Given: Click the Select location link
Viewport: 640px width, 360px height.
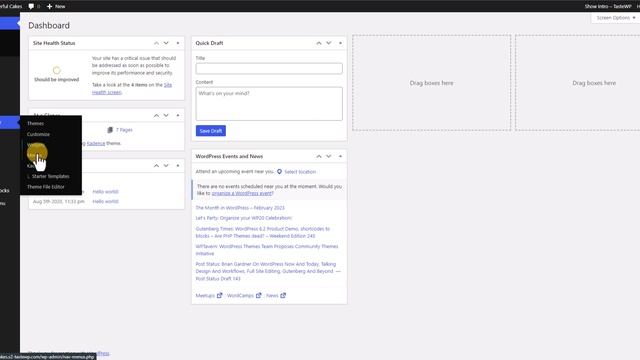Looking at the screenshot, I should [300, 172].
